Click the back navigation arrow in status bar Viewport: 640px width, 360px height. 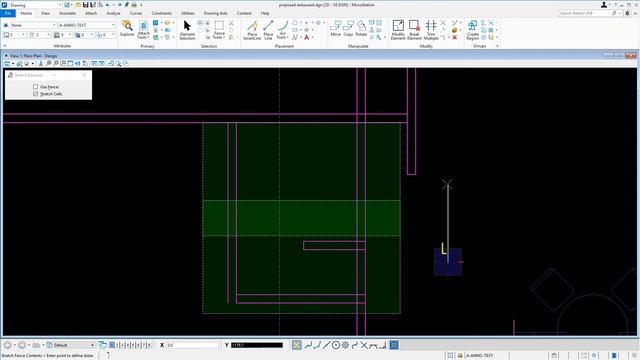point(7,345)
